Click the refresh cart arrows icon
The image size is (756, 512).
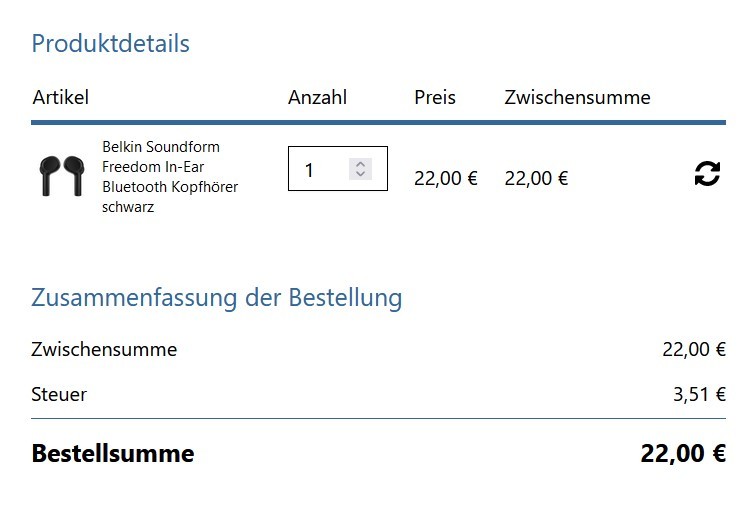[x=707, y=174]
